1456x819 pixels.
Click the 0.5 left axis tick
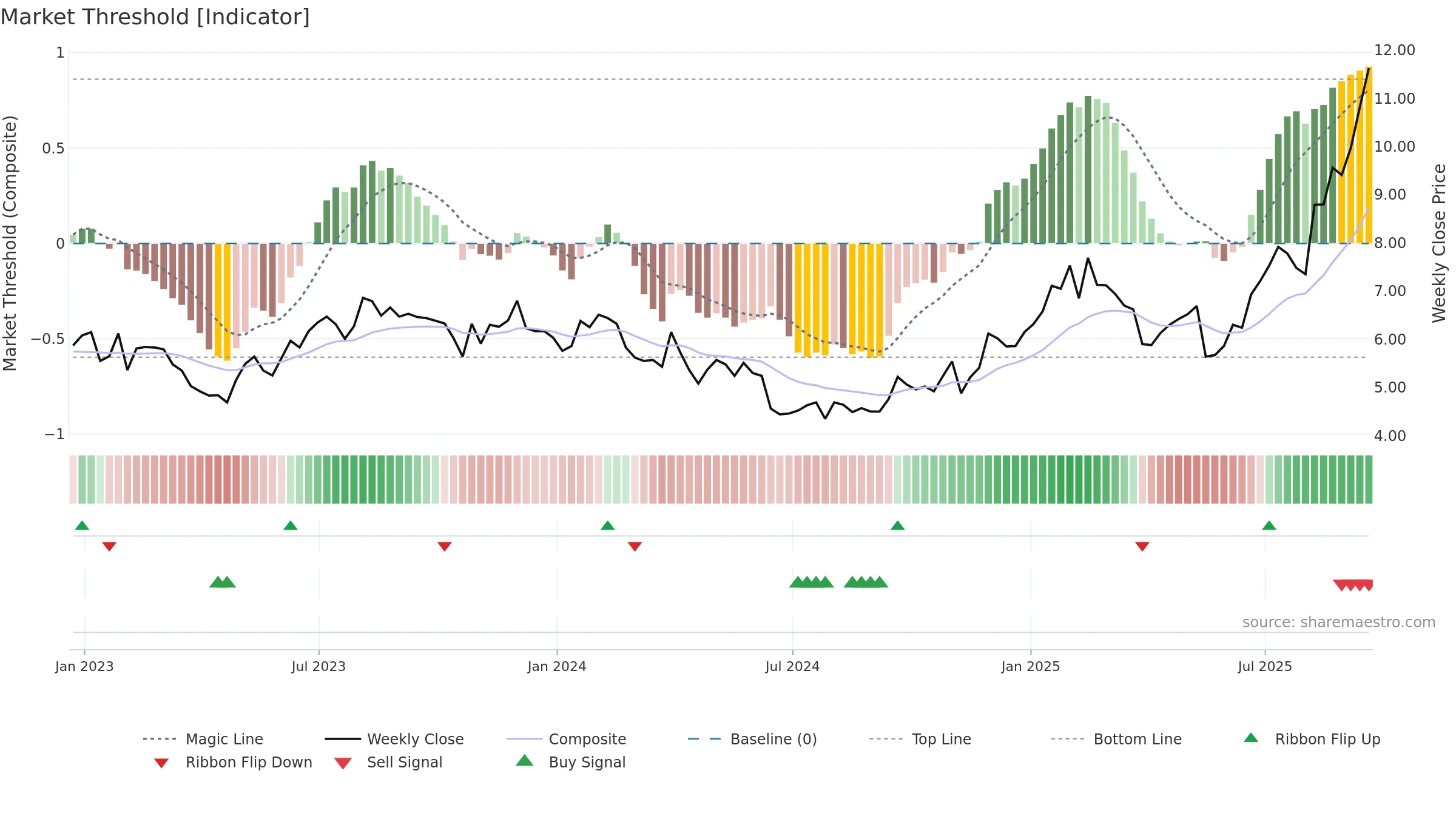click(53, 149)
